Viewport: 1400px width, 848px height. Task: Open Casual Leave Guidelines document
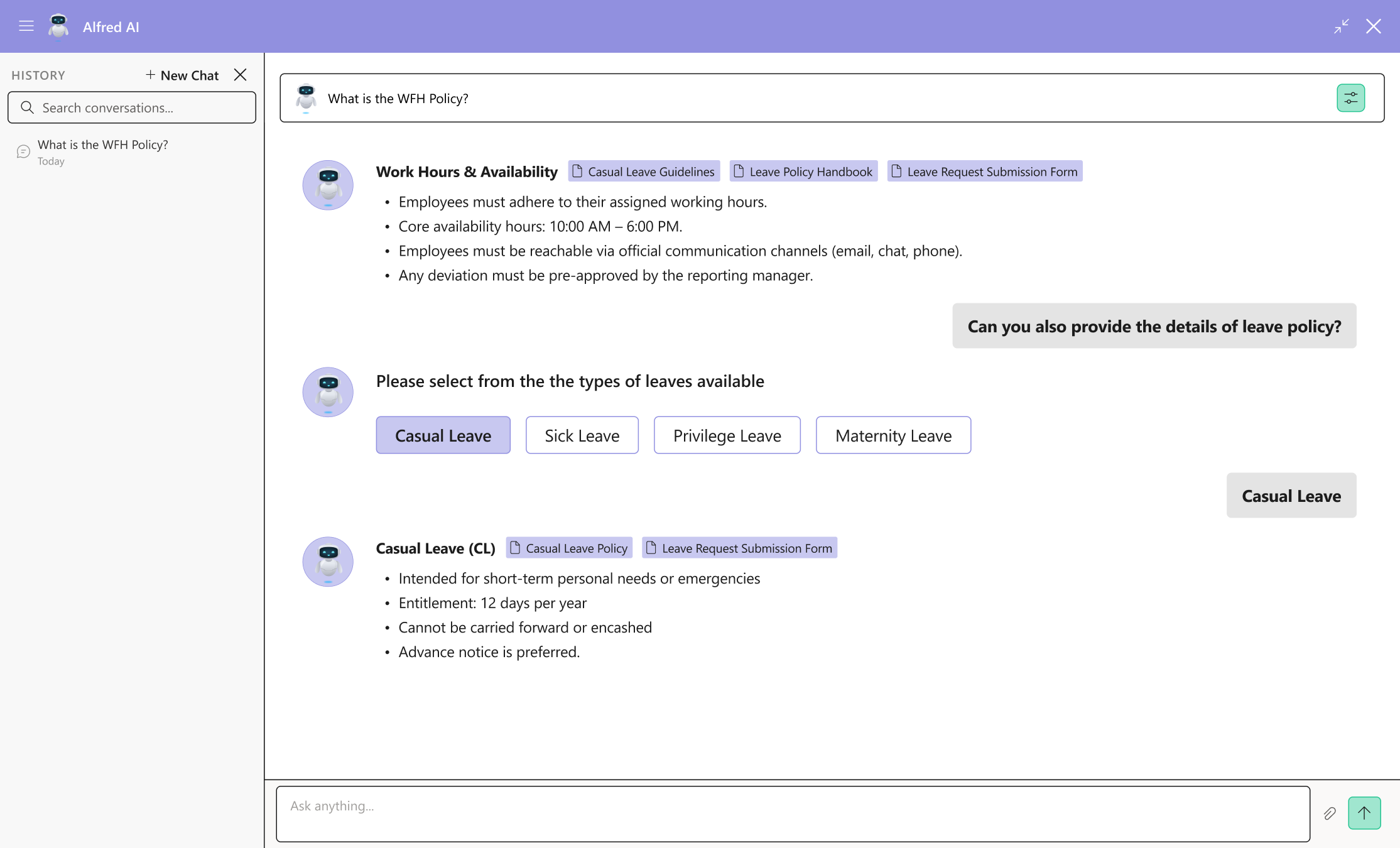[644, 171]
